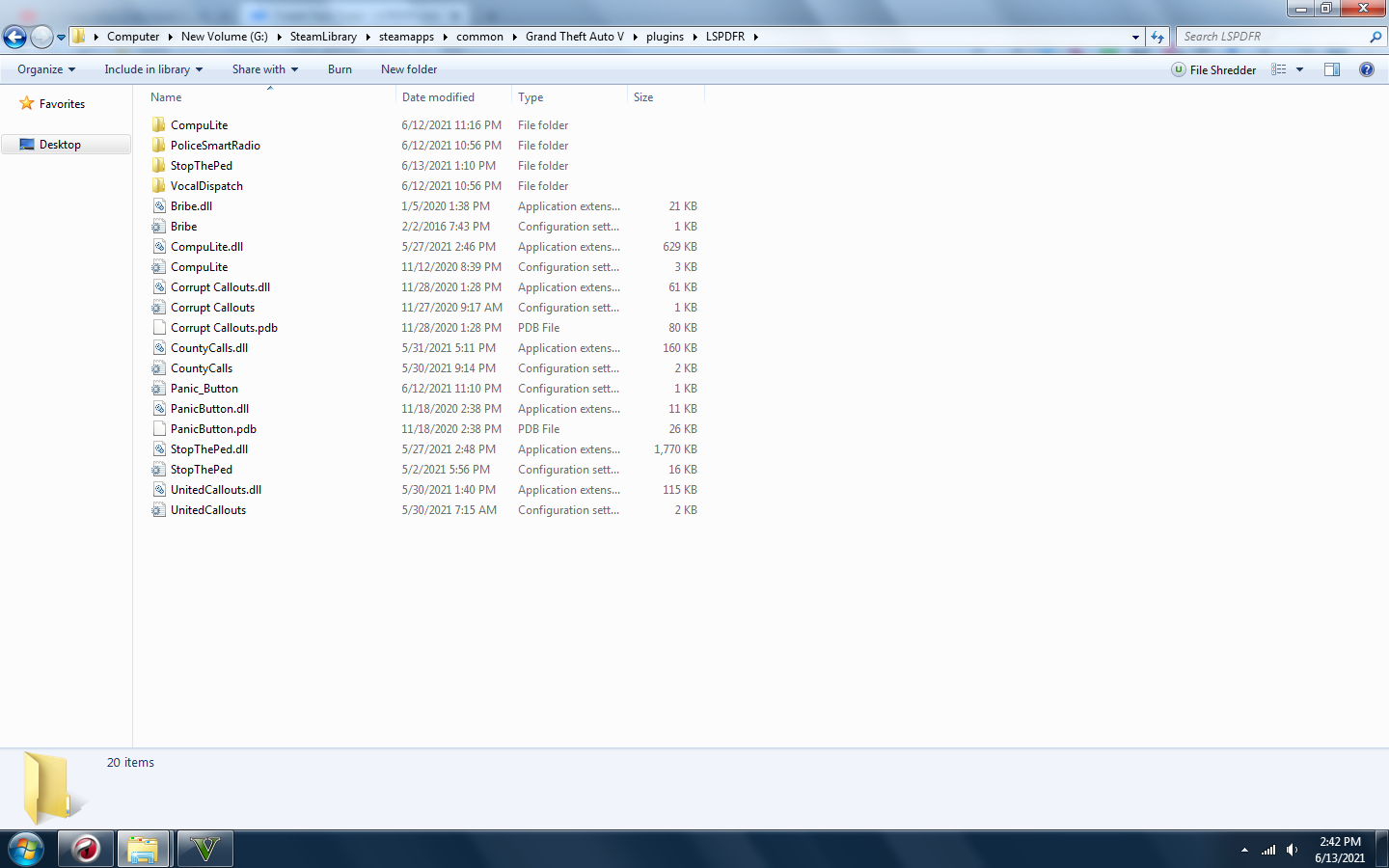The height and width of the screenshot is (868, 1389).
Task: Launch File Shredder from the toolbar
Action: click(1213, 69)
